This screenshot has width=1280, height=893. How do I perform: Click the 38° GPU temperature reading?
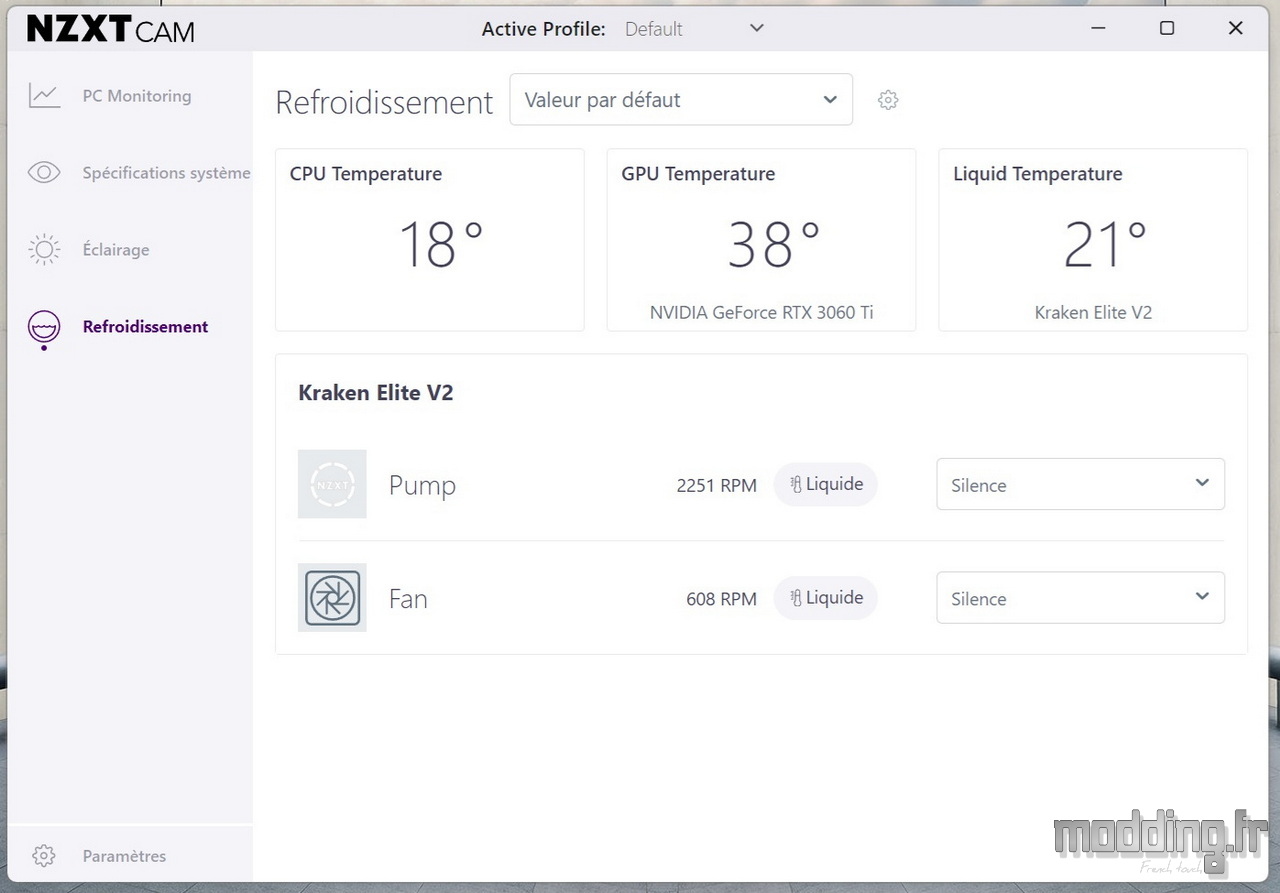[774, 245]
